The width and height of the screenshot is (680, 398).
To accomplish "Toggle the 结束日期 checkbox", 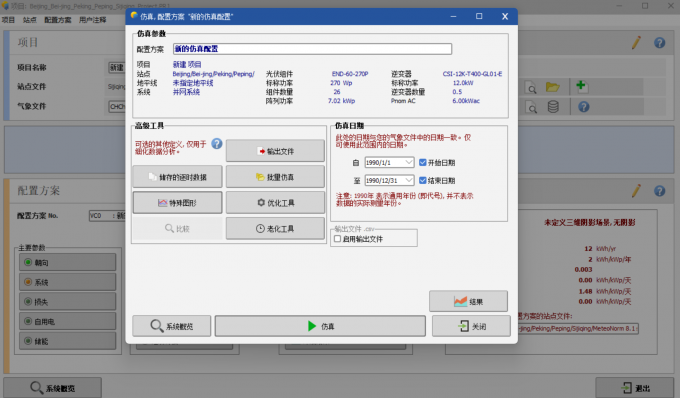I will coord(423,180).
